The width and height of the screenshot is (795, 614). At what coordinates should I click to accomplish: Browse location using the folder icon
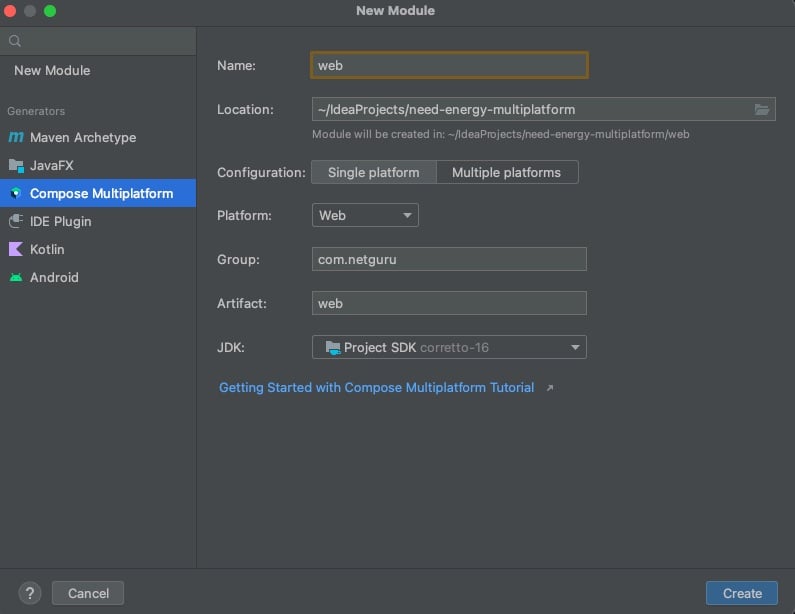(x=761, y=110)
